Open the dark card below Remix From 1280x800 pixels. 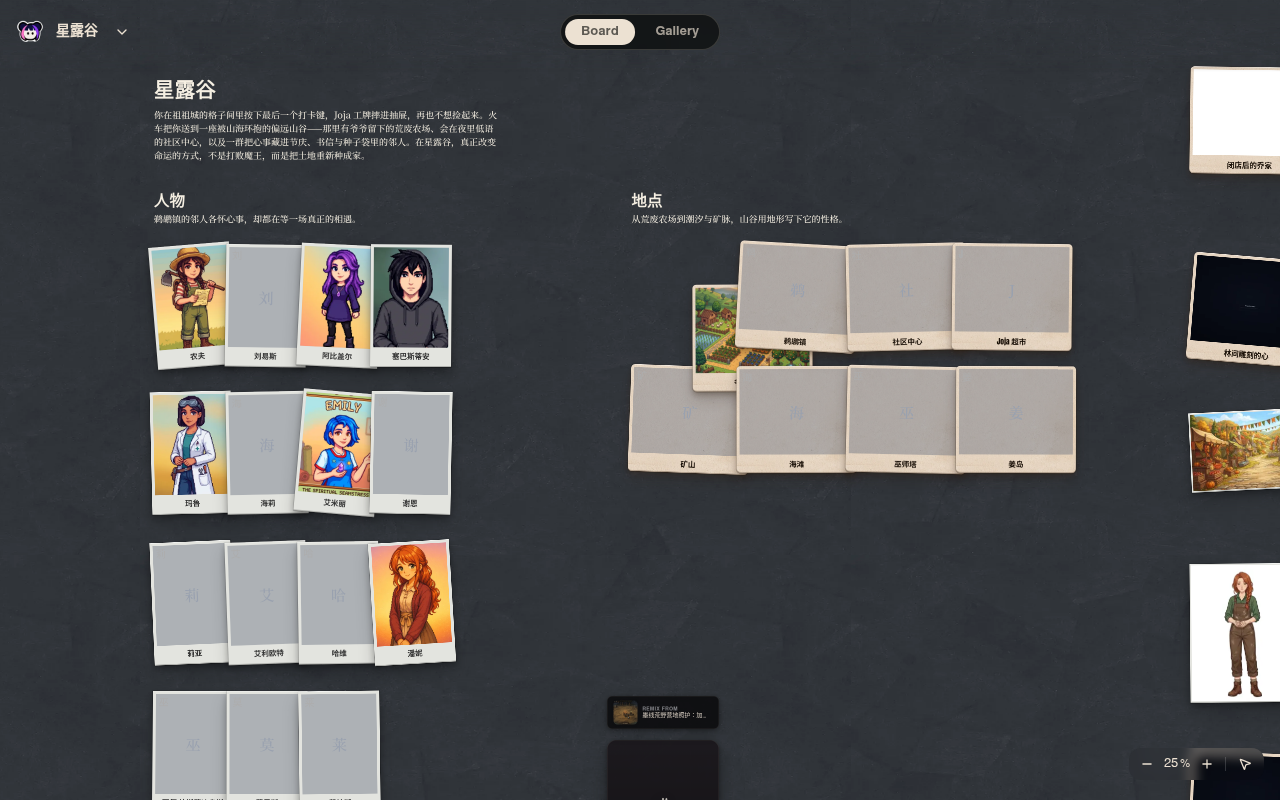(663, 770)
